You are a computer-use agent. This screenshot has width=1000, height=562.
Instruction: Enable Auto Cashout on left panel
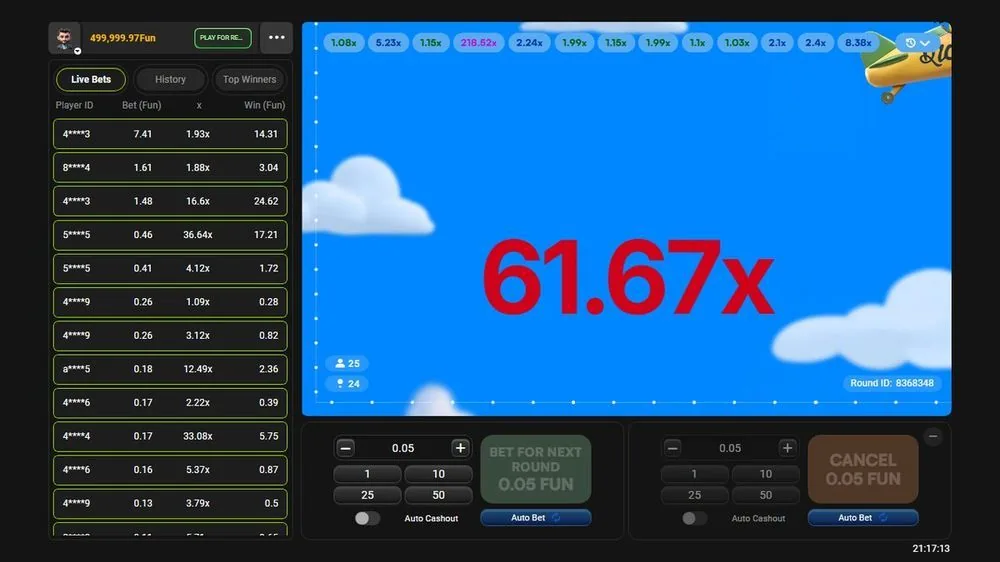click(367, 518)
